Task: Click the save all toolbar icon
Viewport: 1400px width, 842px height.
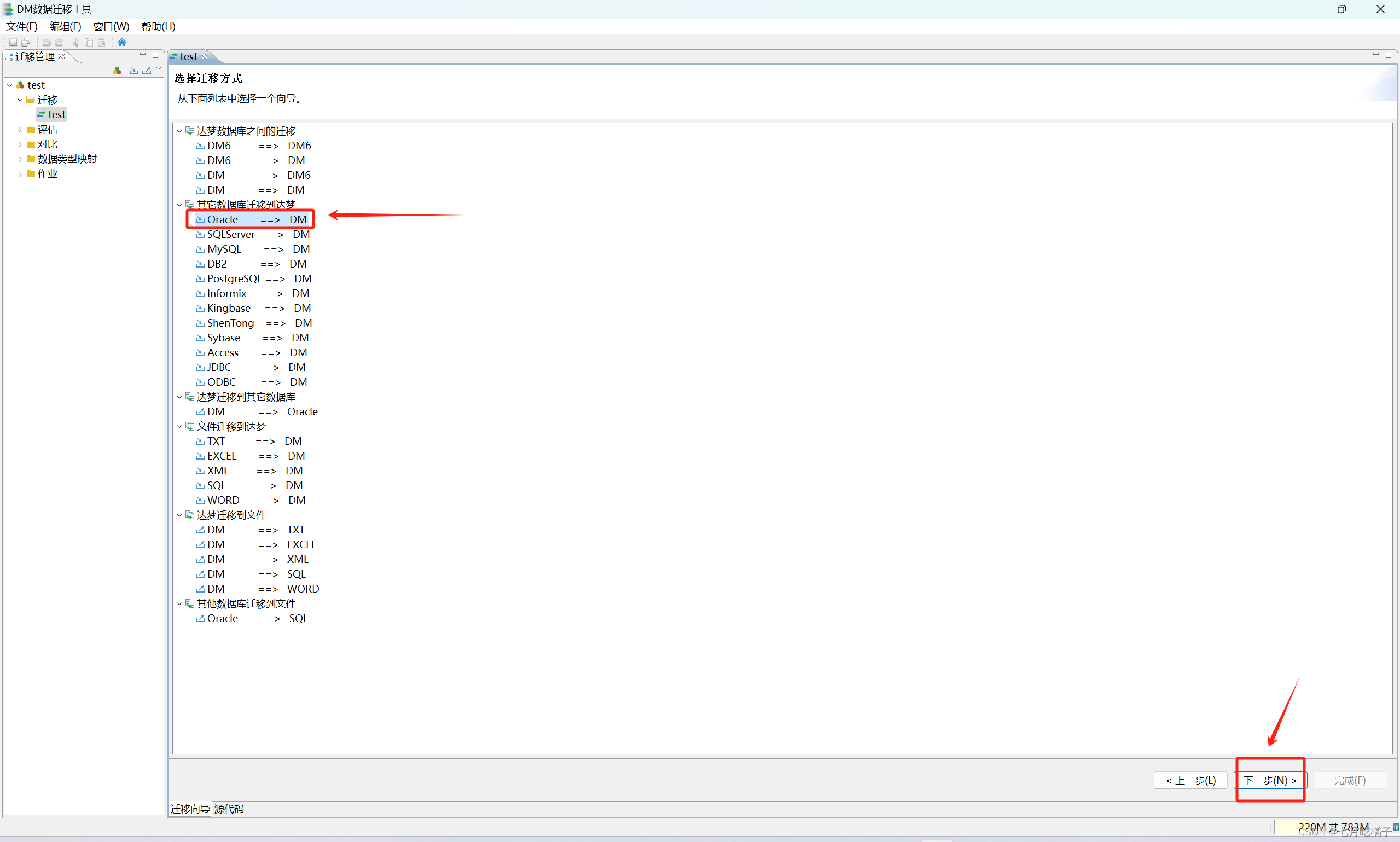Action: [x=26, y=42]
